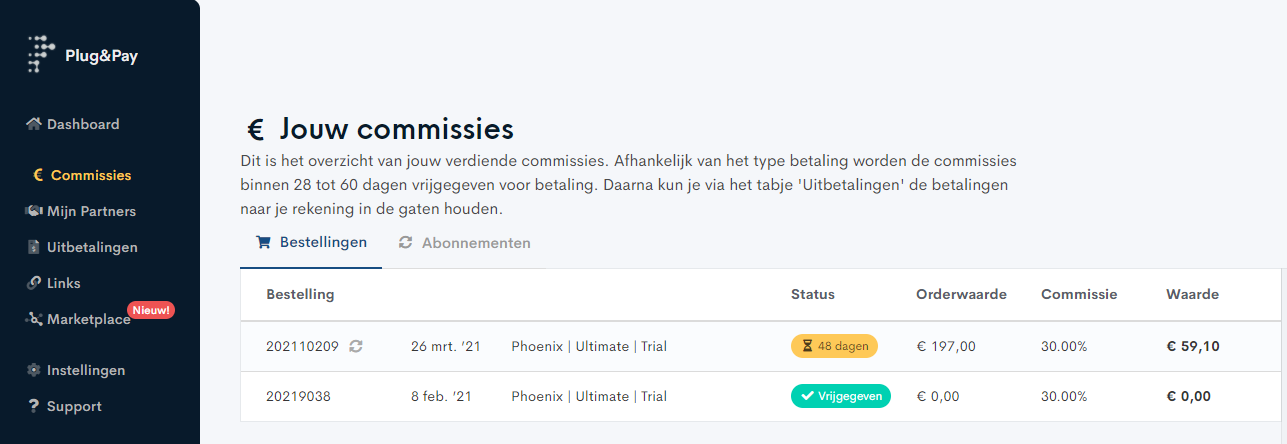
Task: Click the Uitbetalingen document icon
Action: pos(34,247)
